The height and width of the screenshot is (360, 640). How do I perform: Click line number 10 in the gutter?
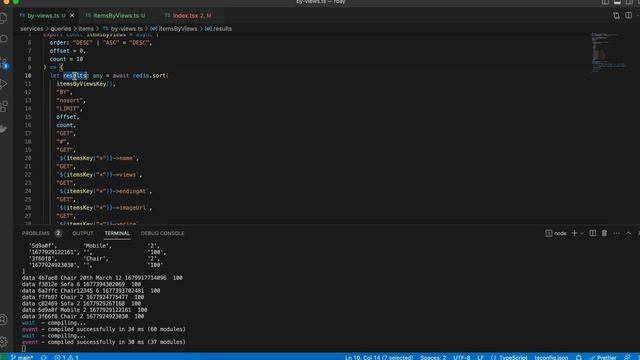(28, 76)
